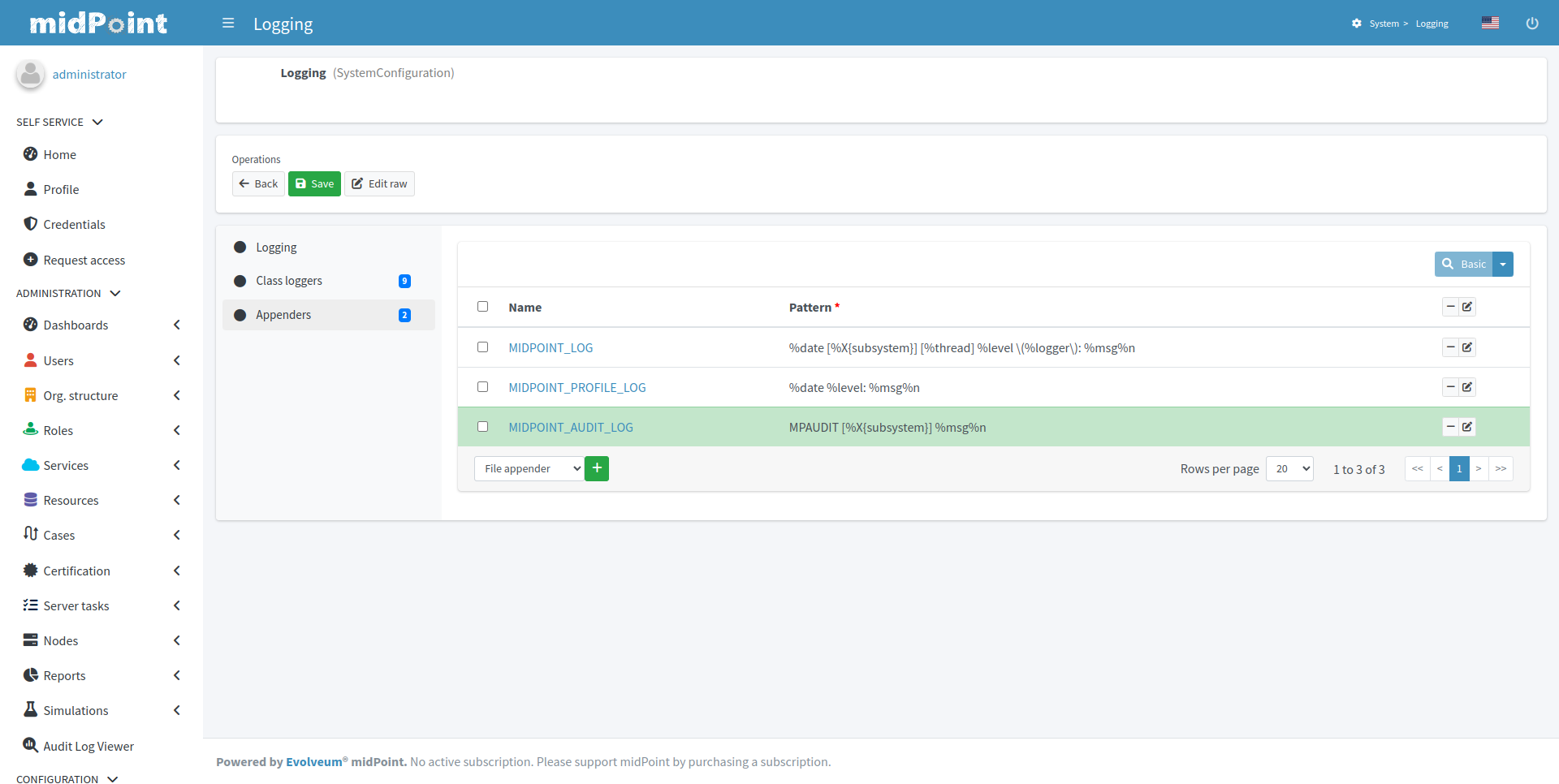Edit the MIDPOINT_PROFILE_LOG appender row
Image resolution: width=1559 pixels, height=784 pixels.
pyautogui.click(x=1467, y=387)
